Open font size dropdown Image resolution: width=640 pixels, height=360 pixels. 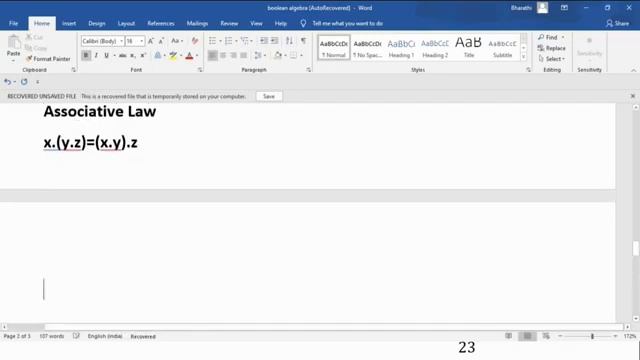coord(142,41)
